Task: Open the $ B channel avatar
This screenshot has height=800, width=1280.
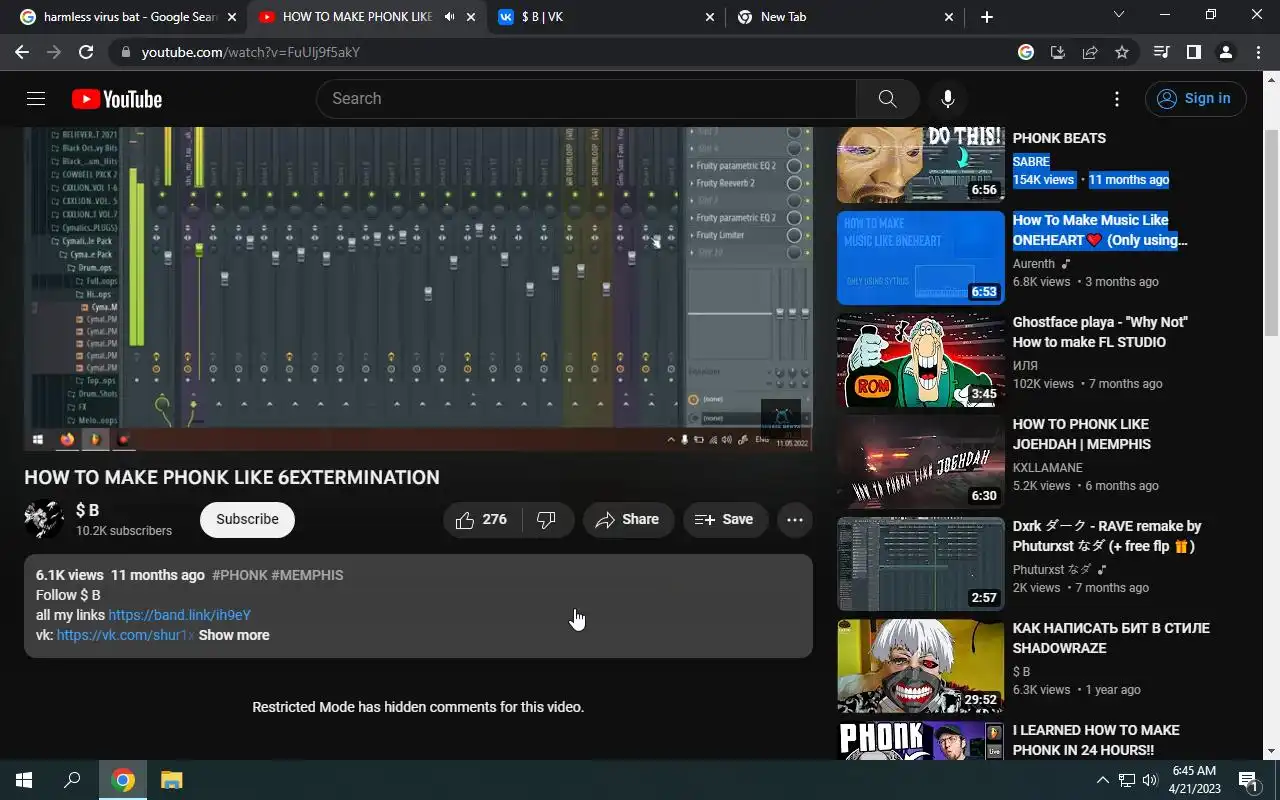Action: coord(44,520)
